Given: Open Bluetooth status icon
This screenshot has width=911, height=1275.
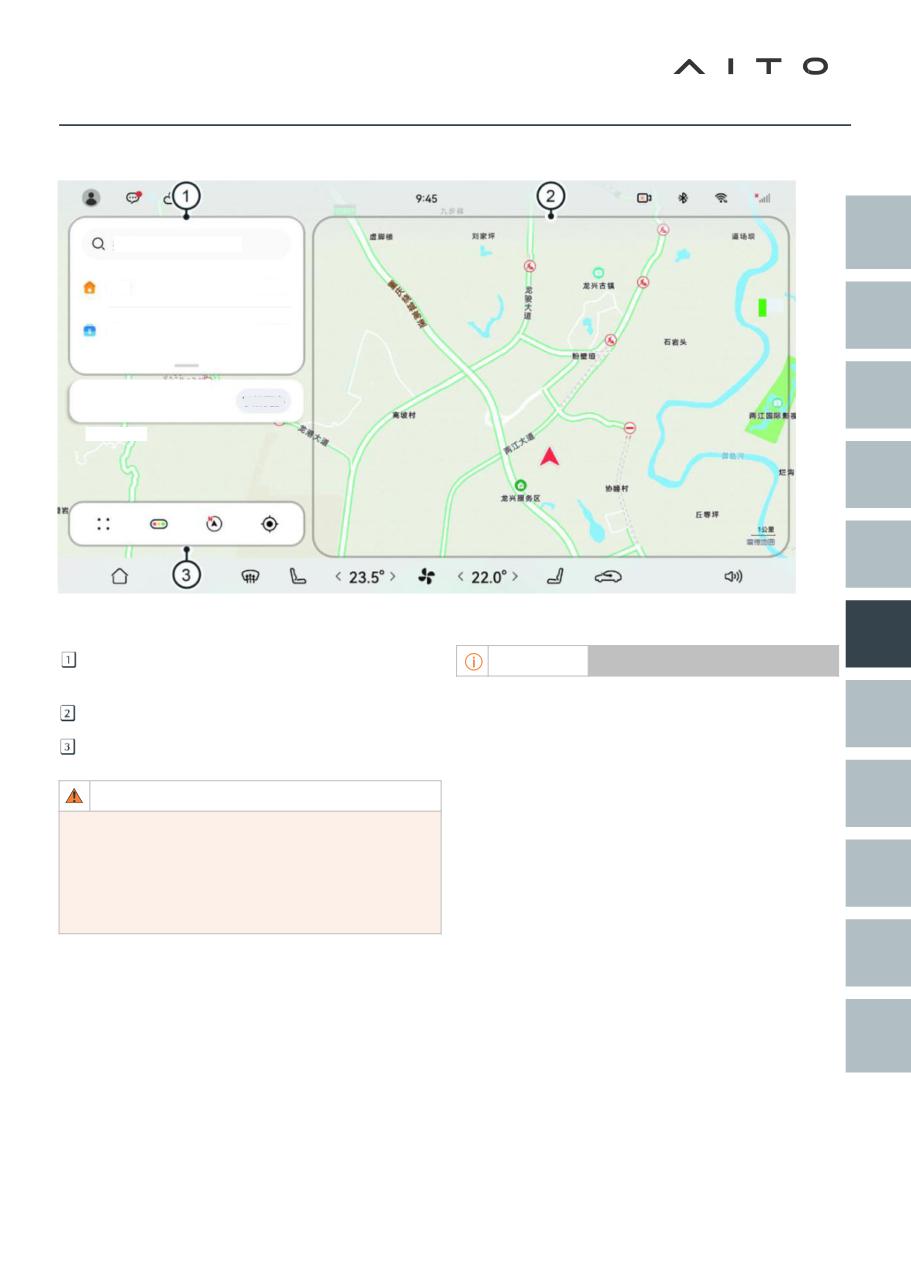Looking at the screenshot, I should coord(684,198).
